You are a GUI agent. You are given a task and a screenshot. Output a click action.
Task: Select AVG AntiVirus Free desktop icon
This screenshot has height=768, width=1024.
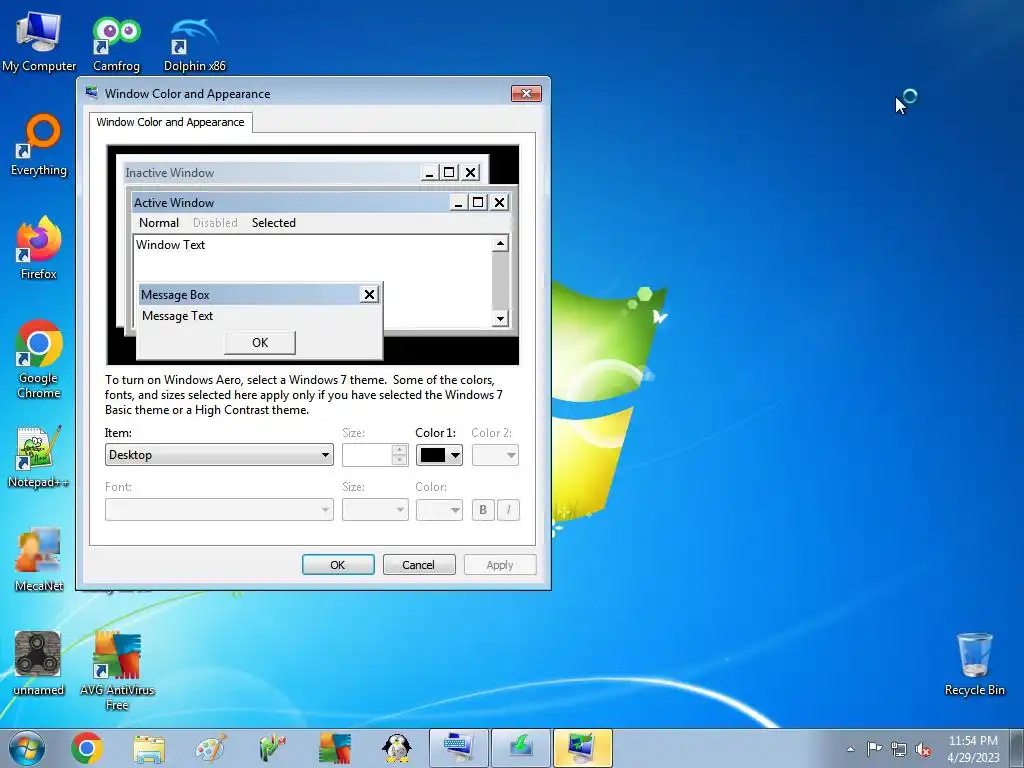(117, 670)
